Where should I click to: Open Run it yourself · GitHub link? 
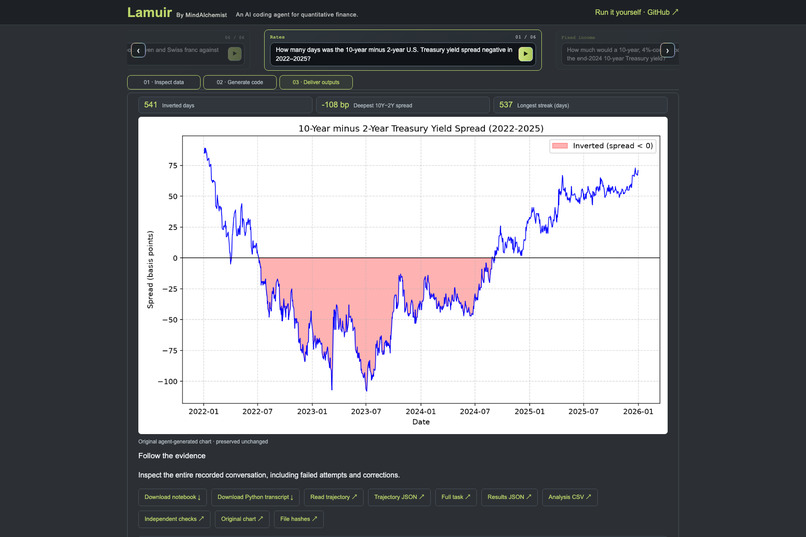tap(636, 12)
